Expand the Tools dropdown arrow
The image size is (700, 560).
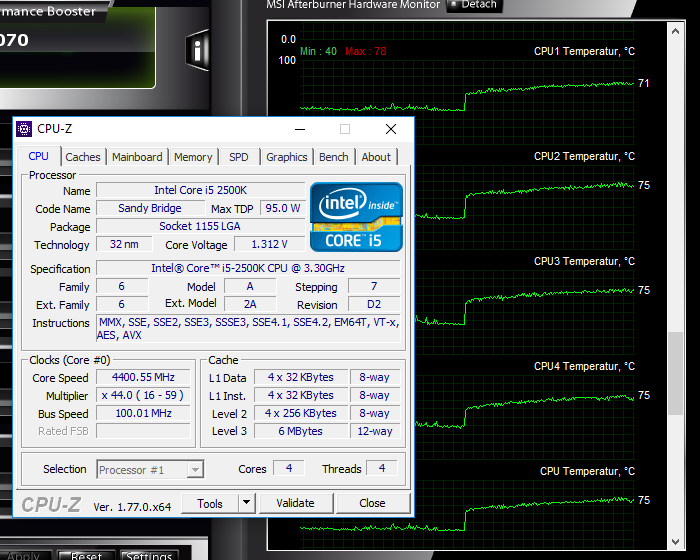click(x=246, y=503)
